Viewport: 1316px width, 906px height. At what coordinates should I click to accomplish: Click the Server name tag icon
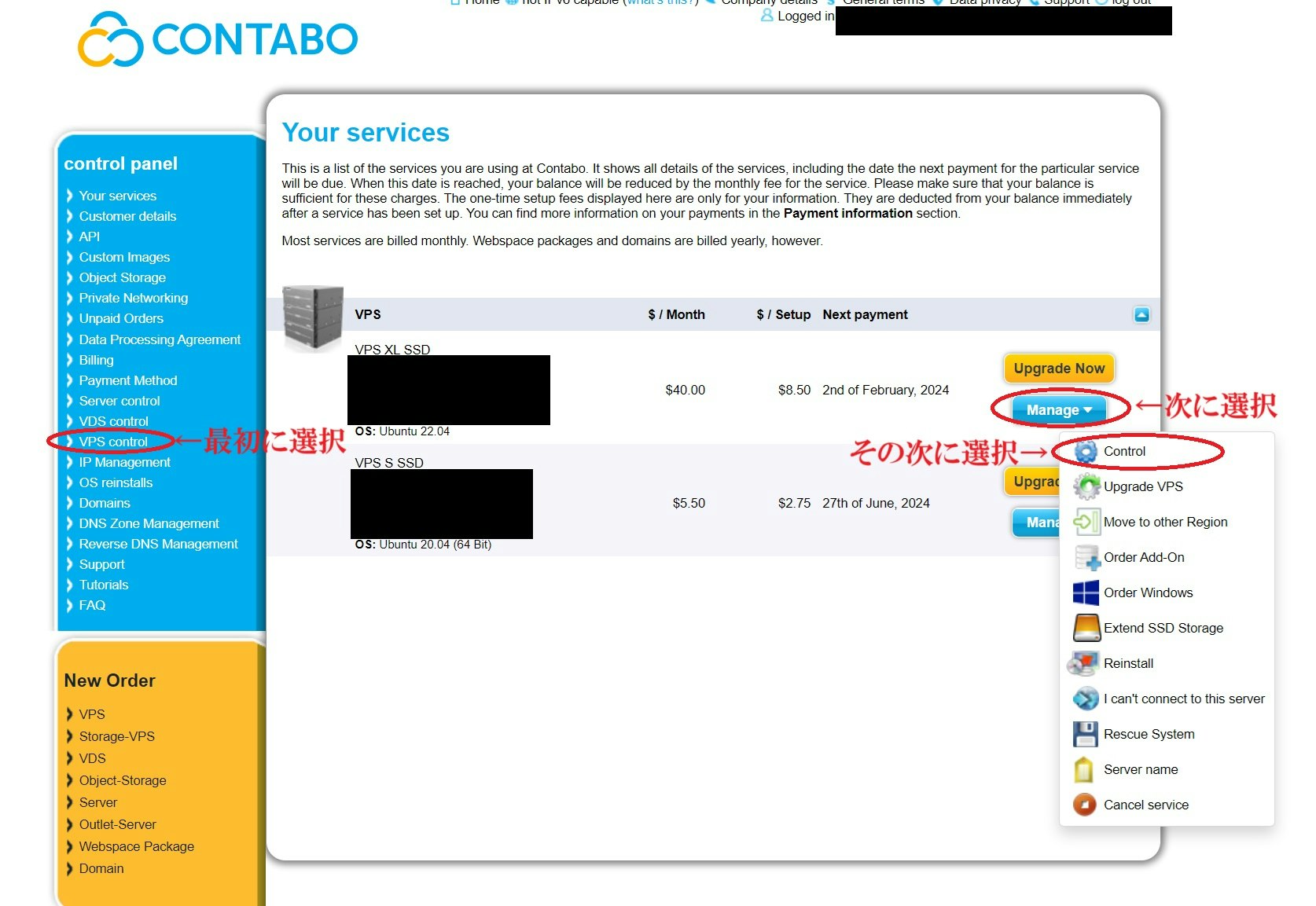pos(1084,769)
